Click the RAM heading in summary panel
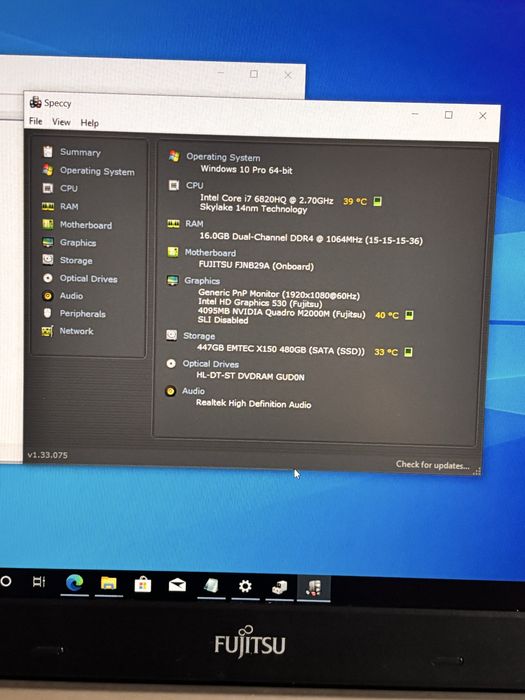The width and height of the screenshot is (525, 700). (194, 224)
